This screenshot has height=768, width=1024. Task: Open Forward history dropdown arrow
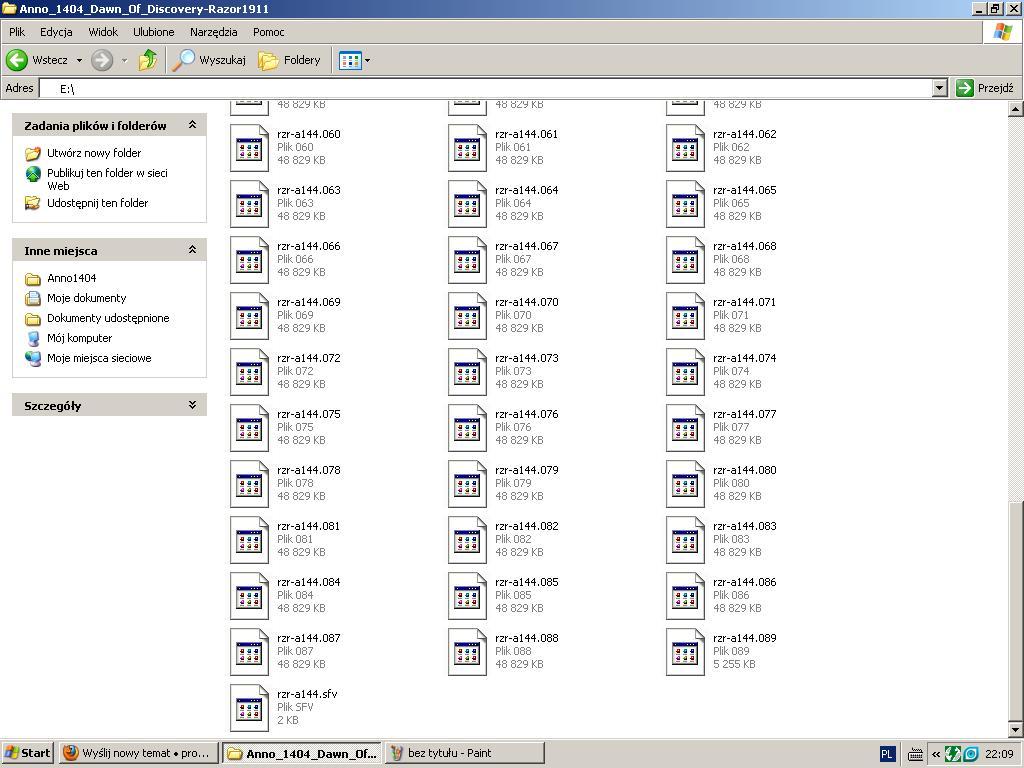pos(124,61)
